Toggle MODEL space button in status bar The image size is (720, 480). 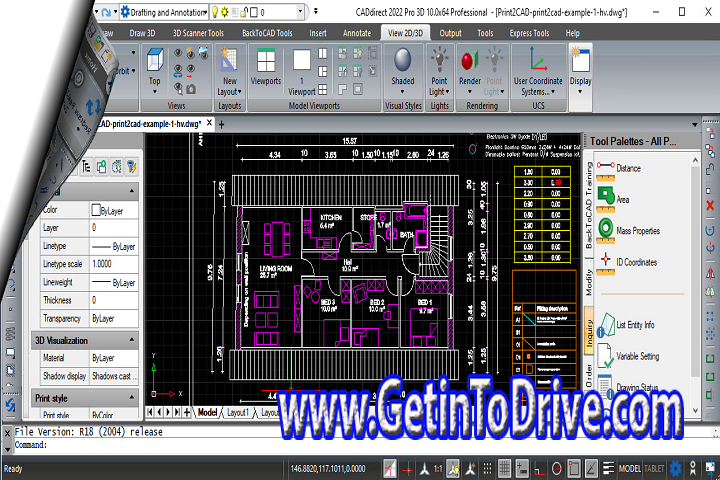click(630, 469)
